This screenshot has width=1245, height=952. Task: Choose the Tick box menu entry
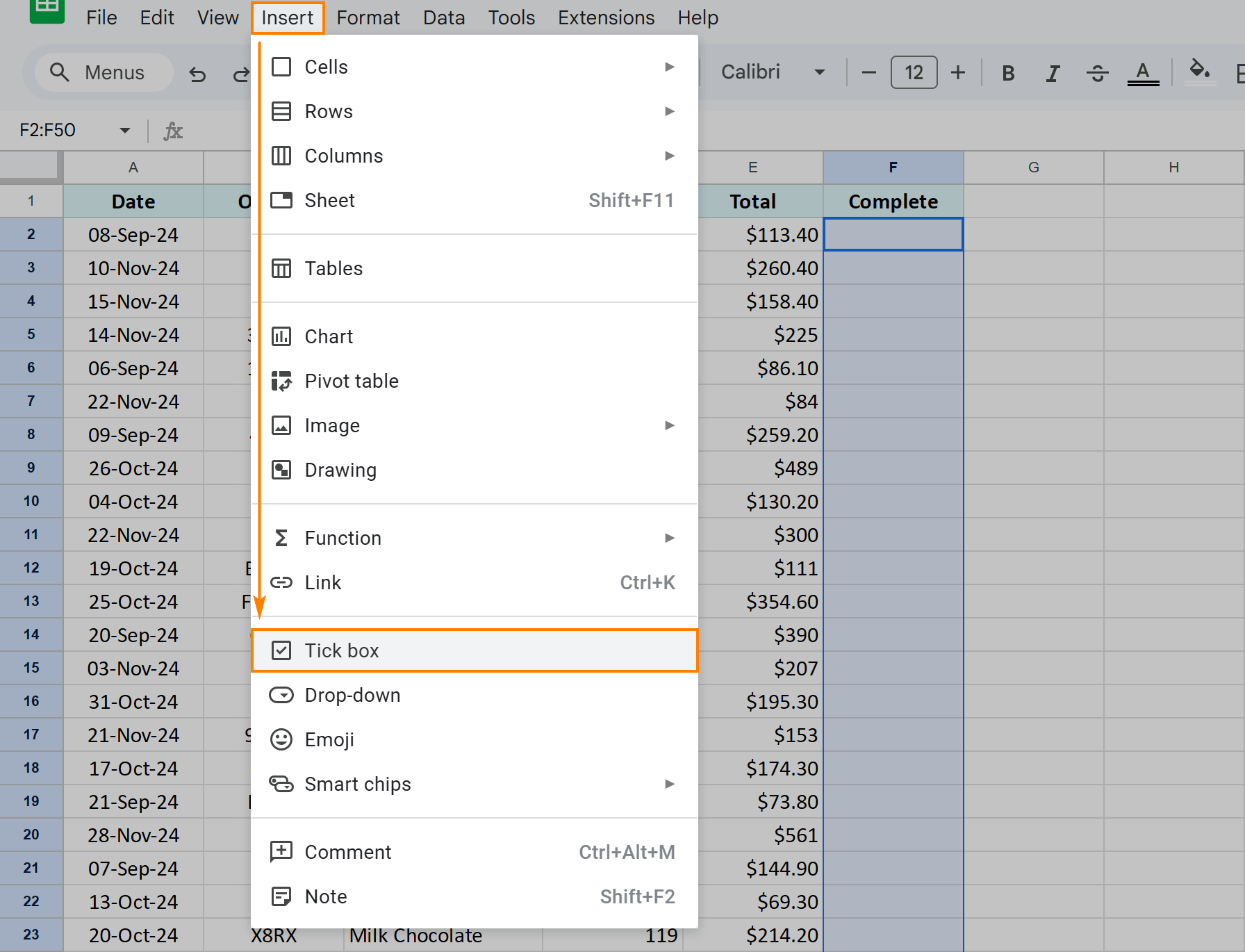475,650
